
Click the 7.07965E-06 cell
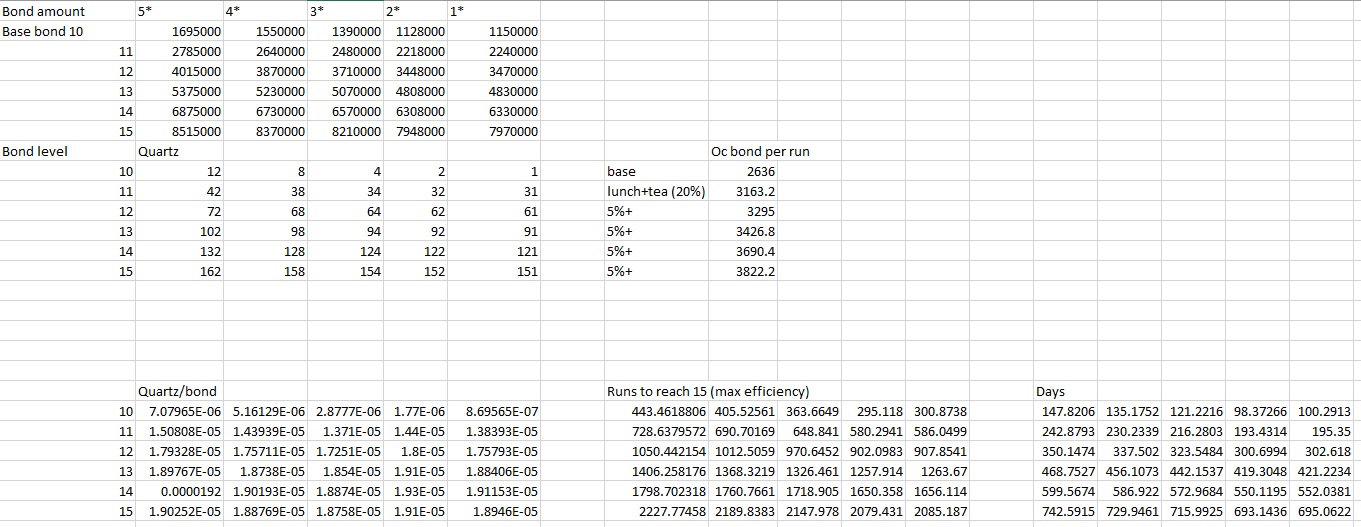pos(179,411)
